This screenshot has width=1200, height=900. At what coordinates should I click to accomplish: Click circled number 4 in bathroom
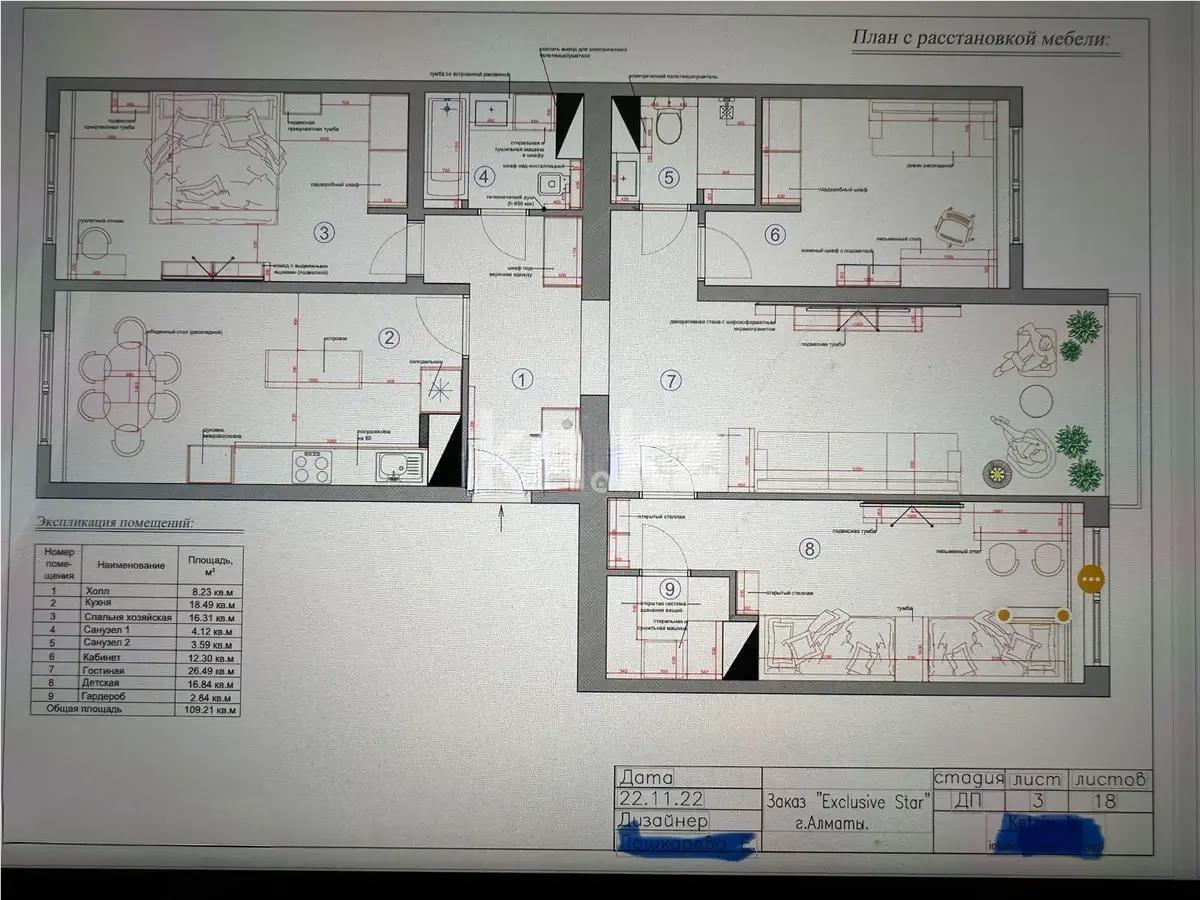(x=484, y=178)
